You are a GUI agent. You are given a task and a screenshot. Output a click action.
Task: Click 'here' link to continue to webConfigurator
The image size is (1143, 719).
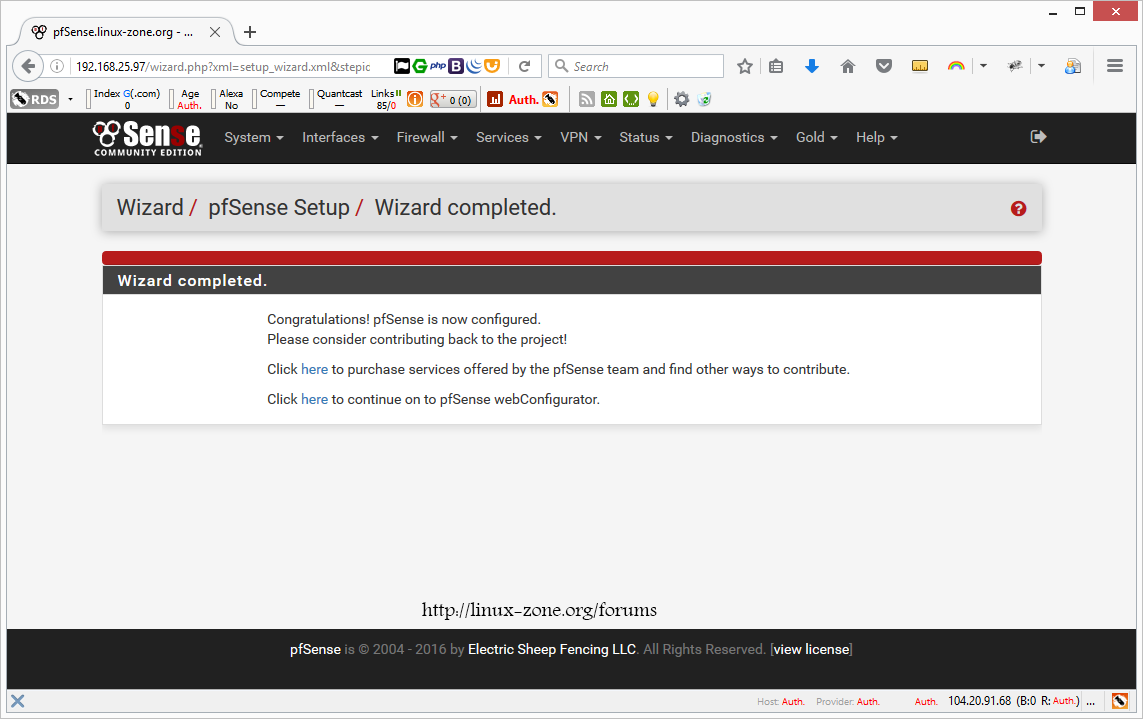tap(314, 399)
